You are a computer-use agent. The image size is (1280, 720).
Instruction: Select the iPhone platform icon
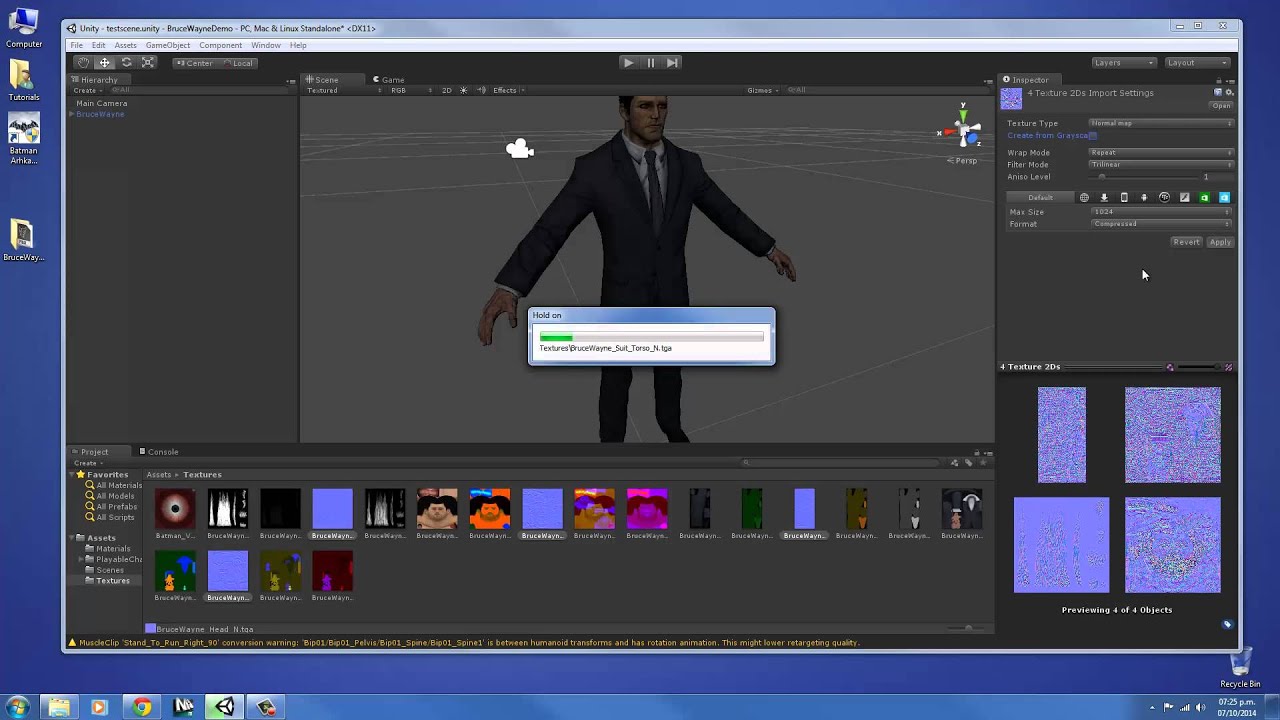point(1124,198)
